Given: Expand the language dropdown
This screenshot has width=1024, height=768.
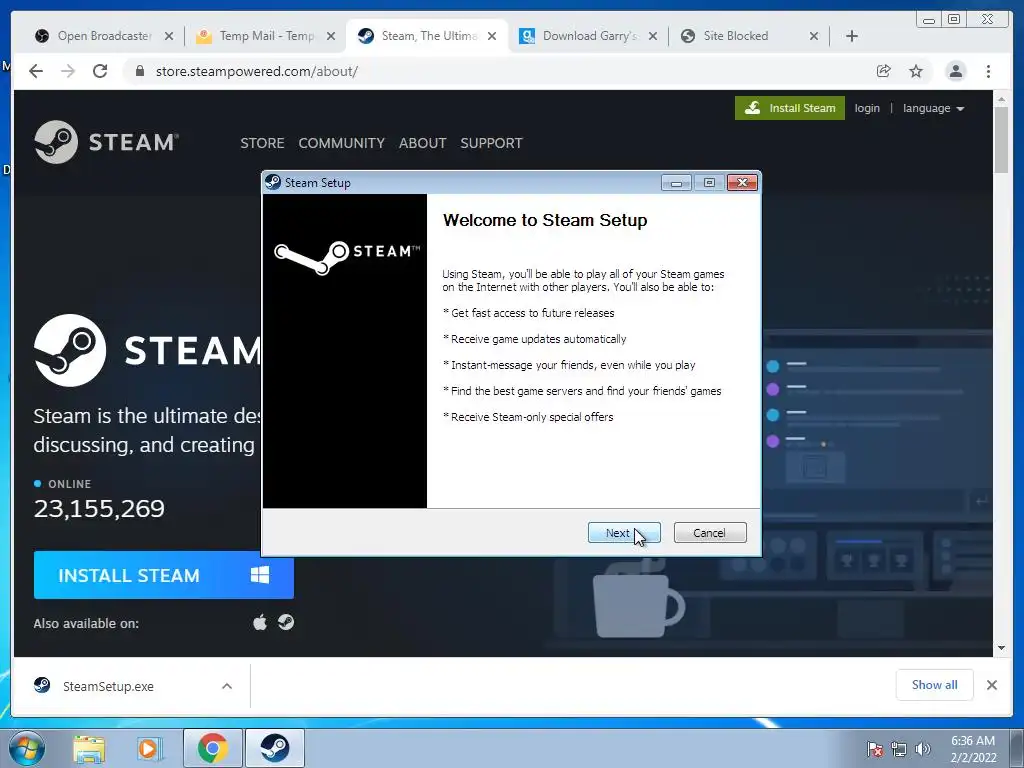Looking at the screenshot, I should (x=933, y=108).
